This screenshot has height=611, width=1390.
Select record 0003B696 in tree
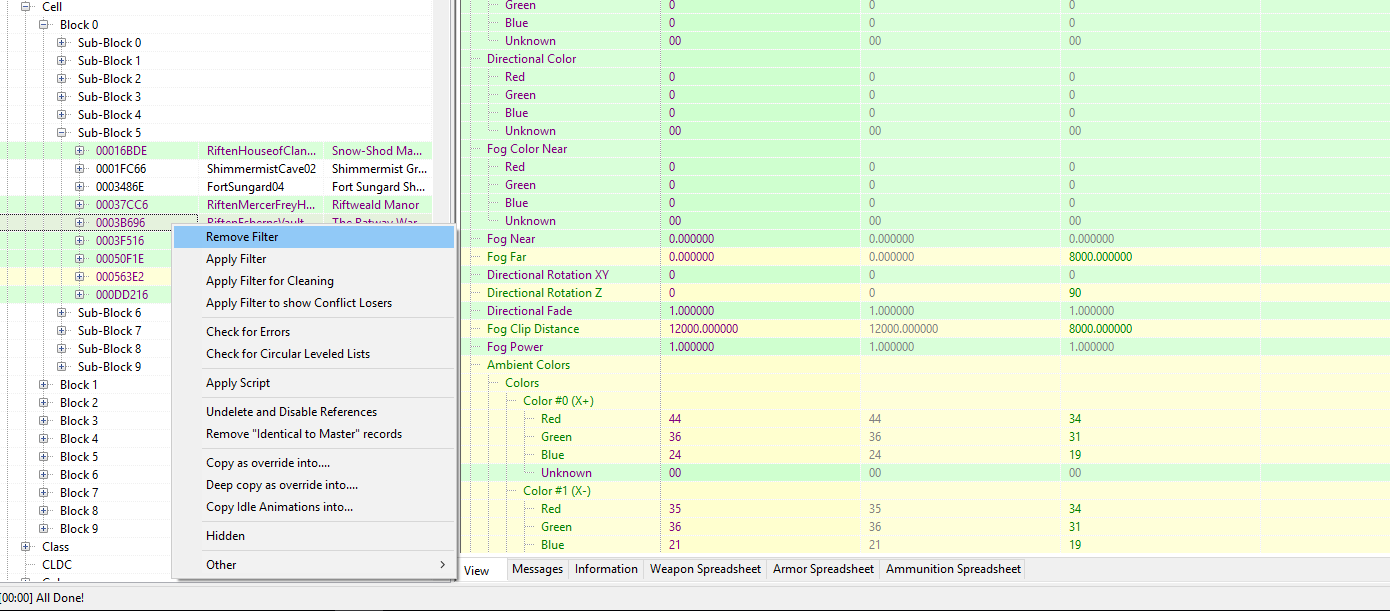[120, 223]
